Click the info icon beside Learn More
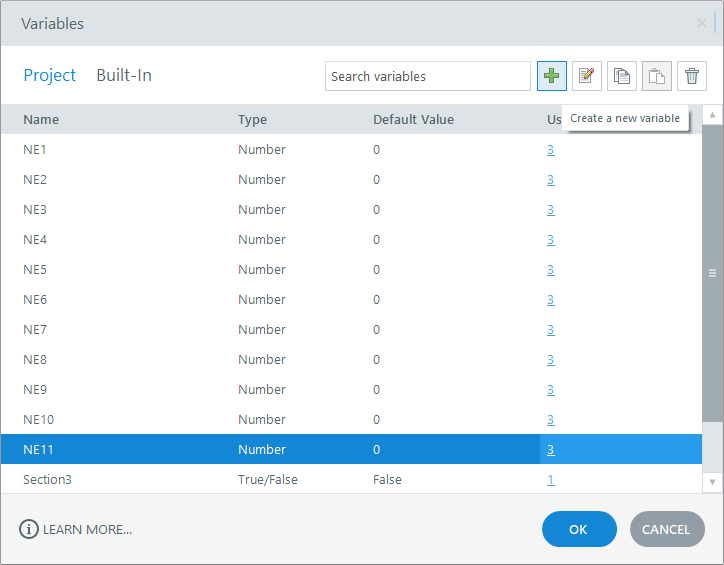This screenshot has height=565, width=724. (29, 529)
